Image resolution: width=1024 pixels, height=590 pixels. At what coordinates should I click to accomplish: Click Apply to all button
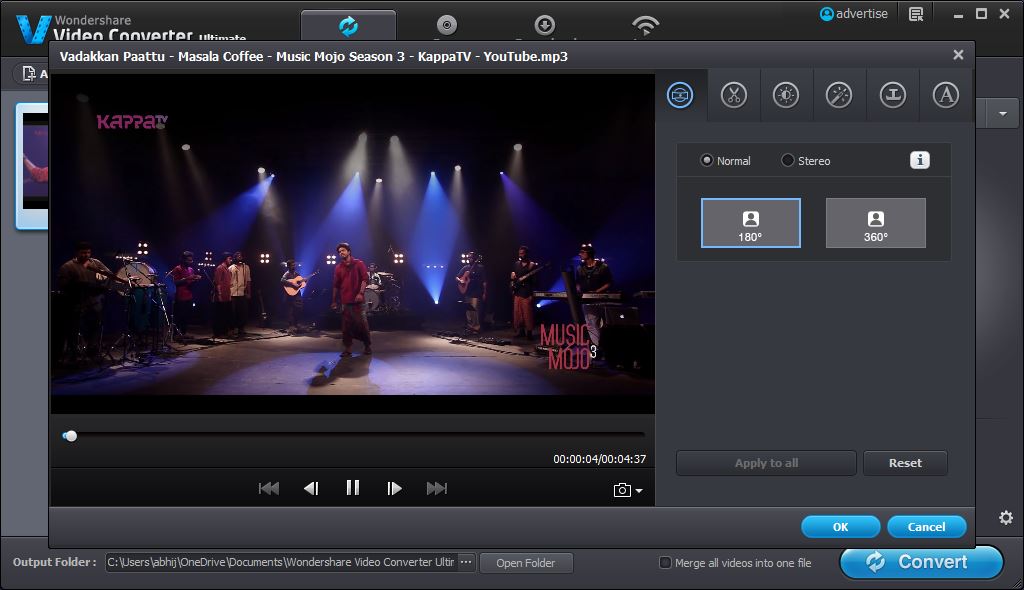point(765,462)
